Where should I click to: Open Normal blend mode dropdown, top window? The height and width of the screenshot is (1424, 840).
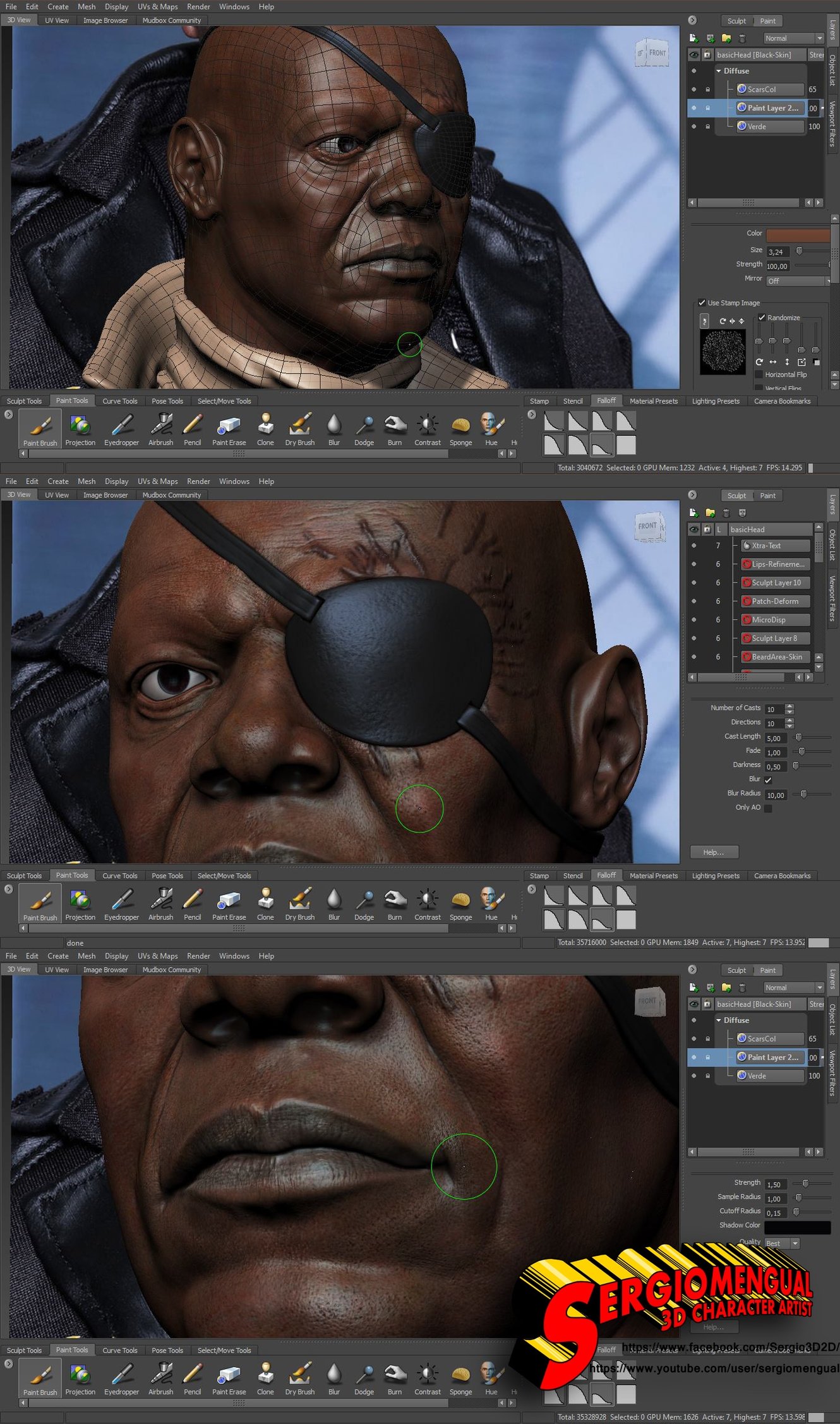pyautogui.click(x=793, y=39)
